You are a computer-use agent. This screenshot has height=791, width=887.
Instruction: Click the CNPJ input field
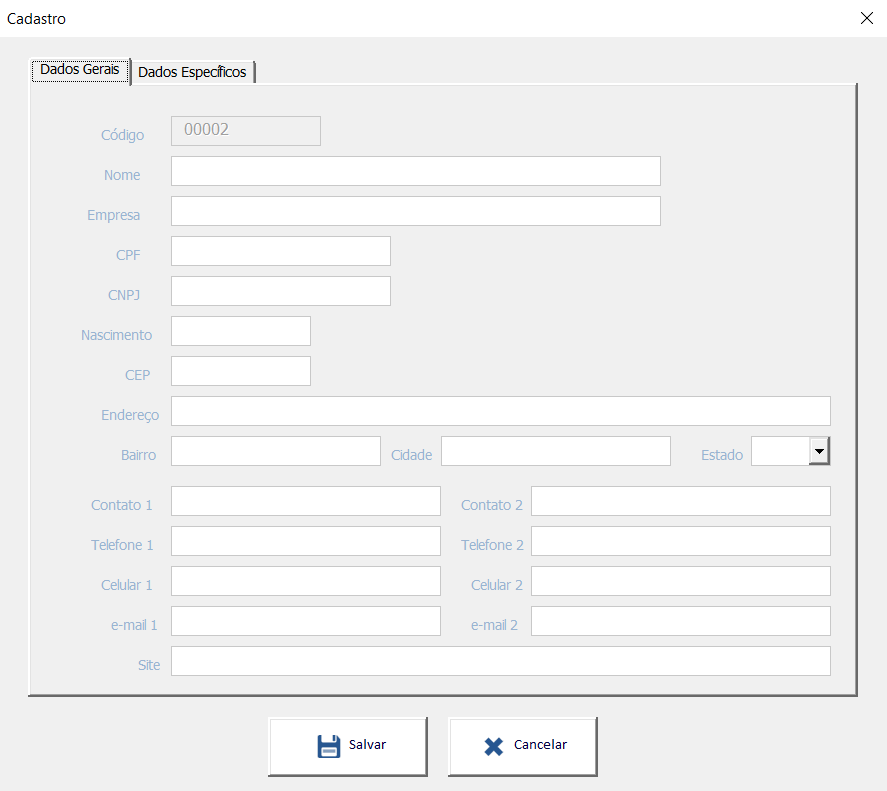click(x=280, y=291)
